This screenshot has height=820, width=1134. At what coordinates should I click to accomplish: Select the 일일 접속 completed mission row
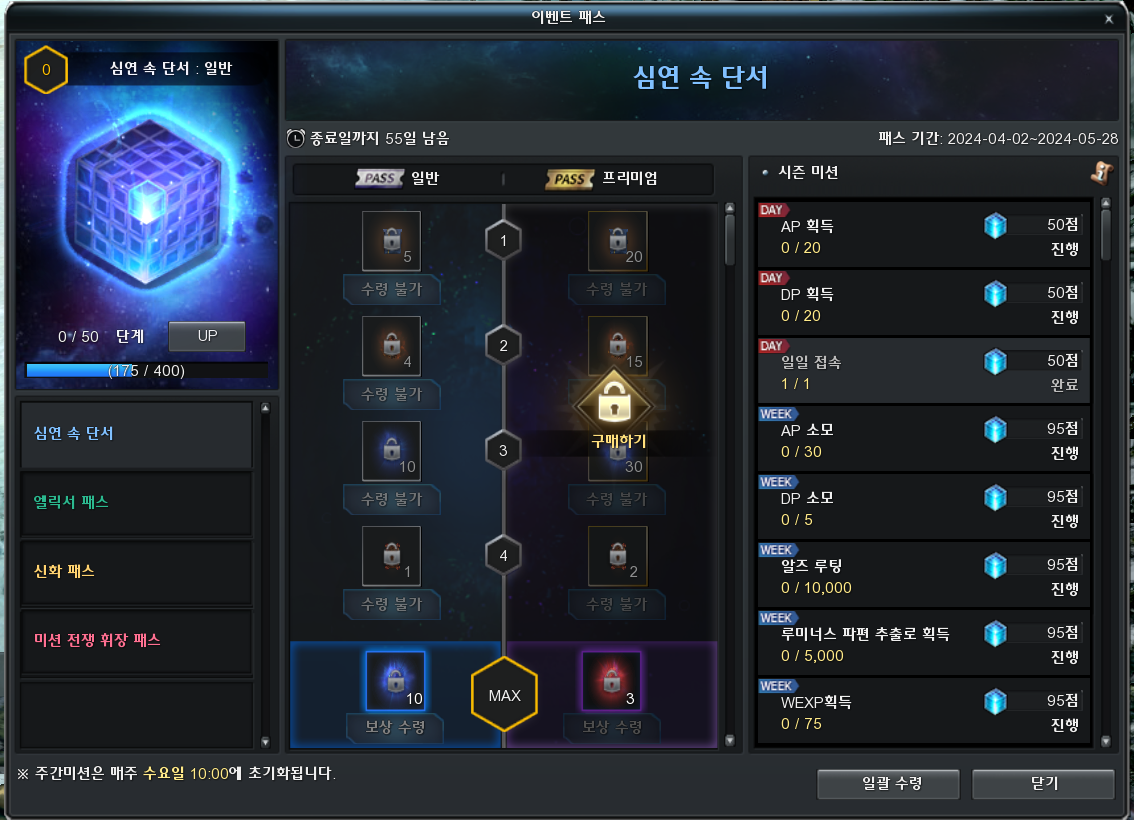(x=924, y=371)
